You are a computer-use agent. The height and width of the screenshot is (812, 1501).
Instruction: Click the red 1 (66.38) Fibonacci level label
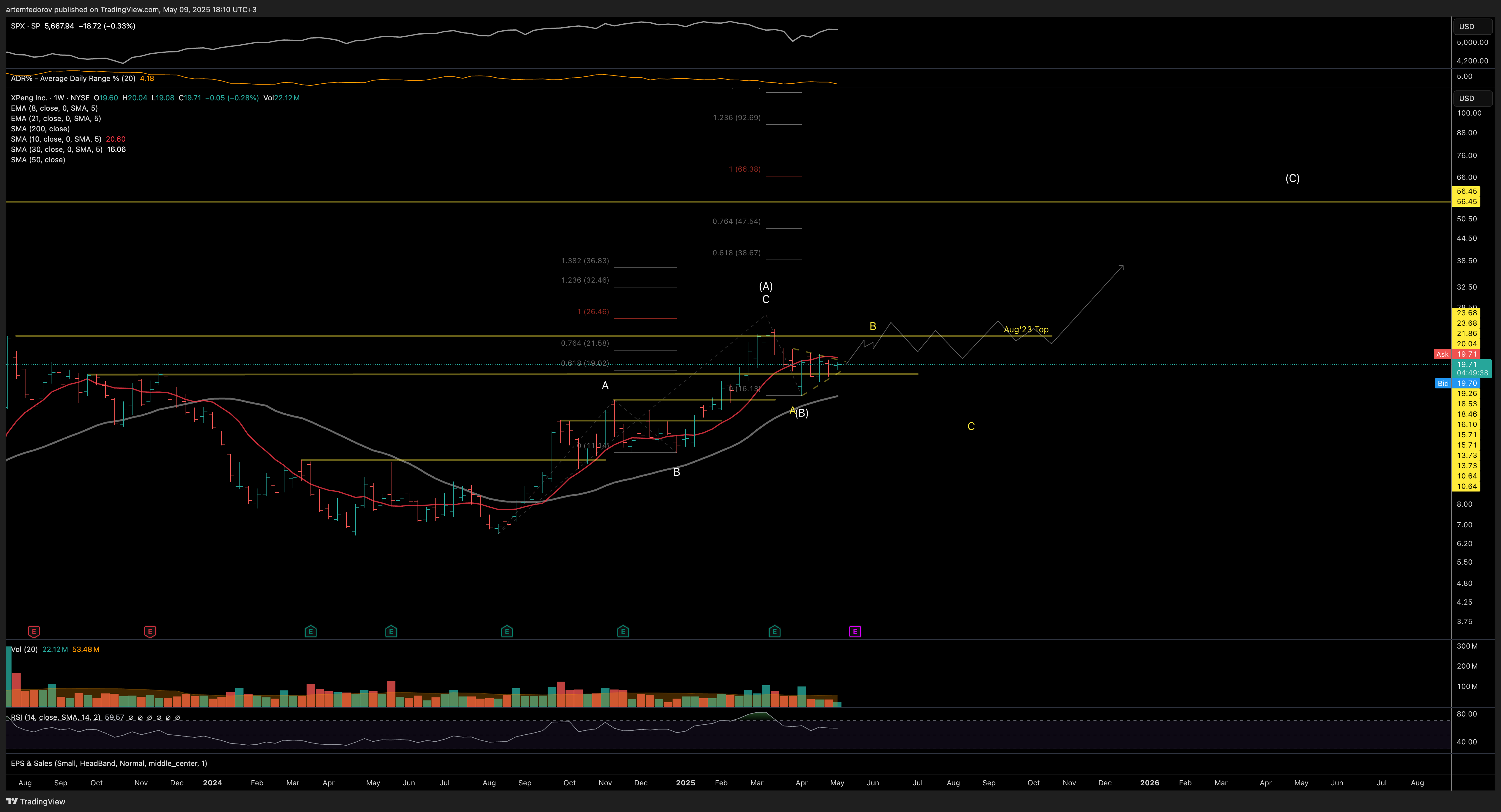coord(745,169)
